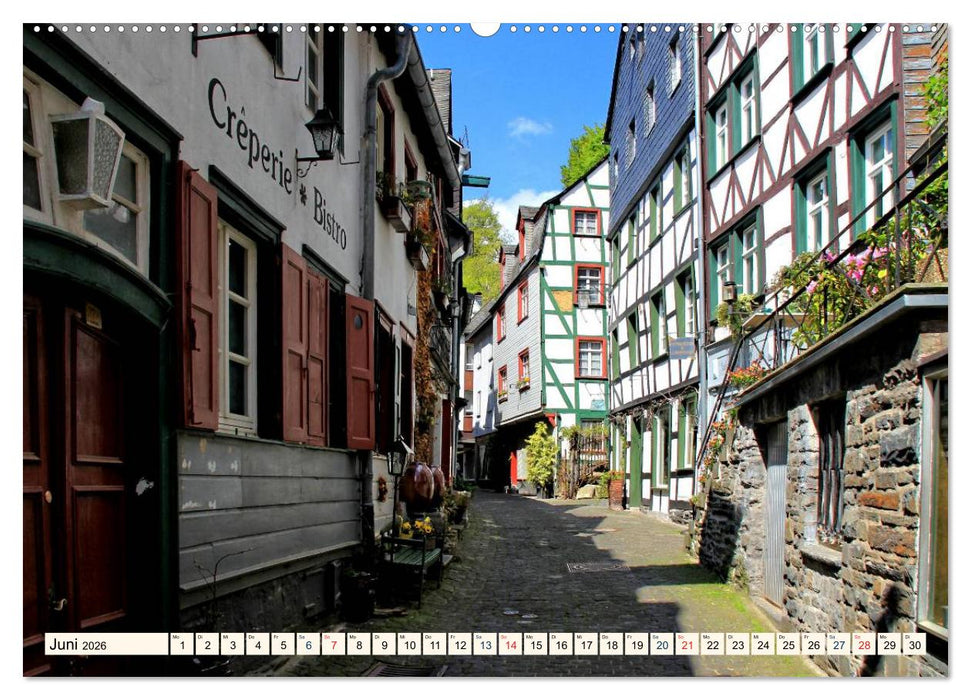Viewport: 971px width, 700px height.
Task: Click the red-highlighted Sunday 7
Action: (333, 644)
